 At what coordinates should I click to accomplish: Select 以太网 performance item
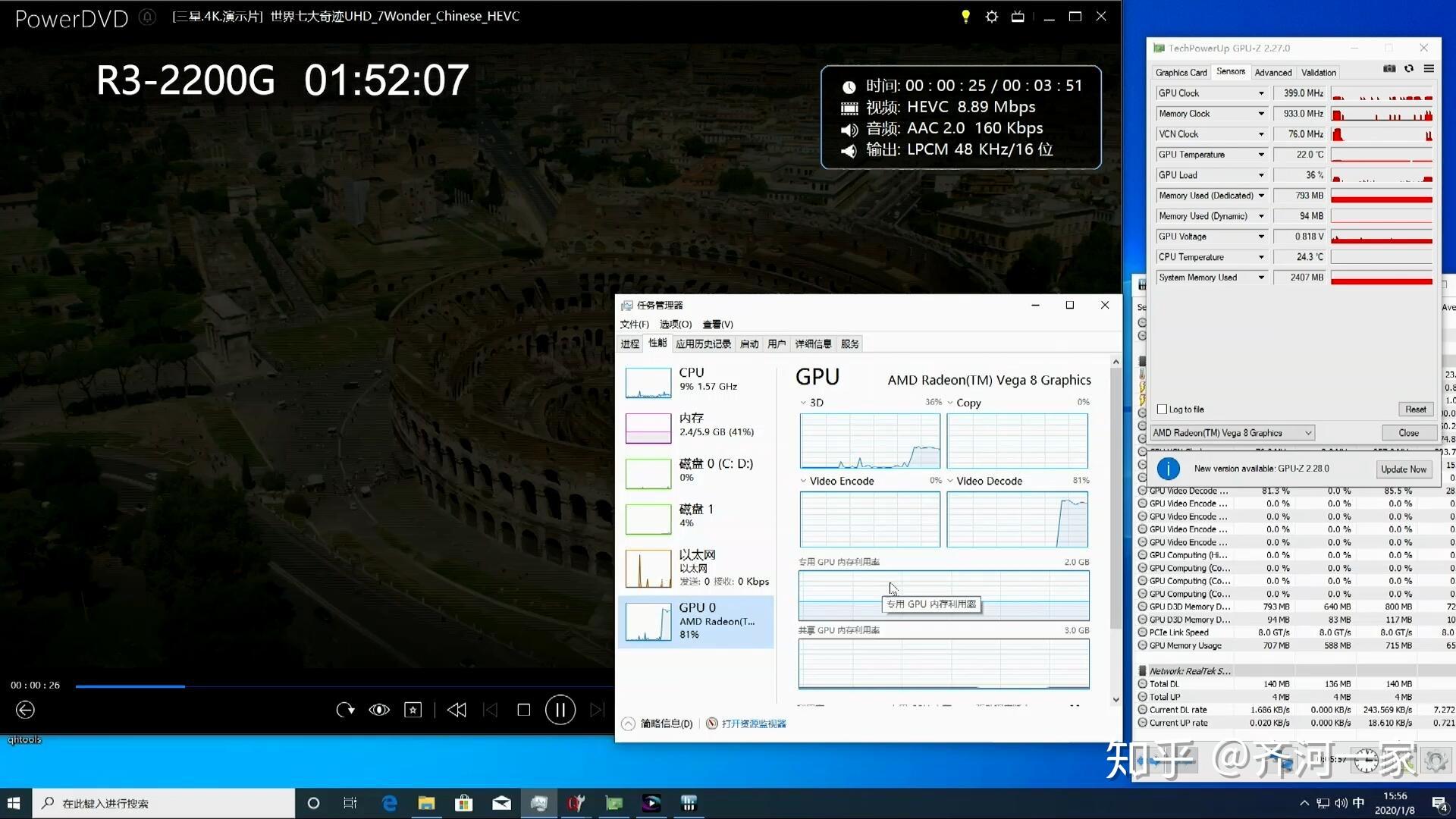click(696, 569)
